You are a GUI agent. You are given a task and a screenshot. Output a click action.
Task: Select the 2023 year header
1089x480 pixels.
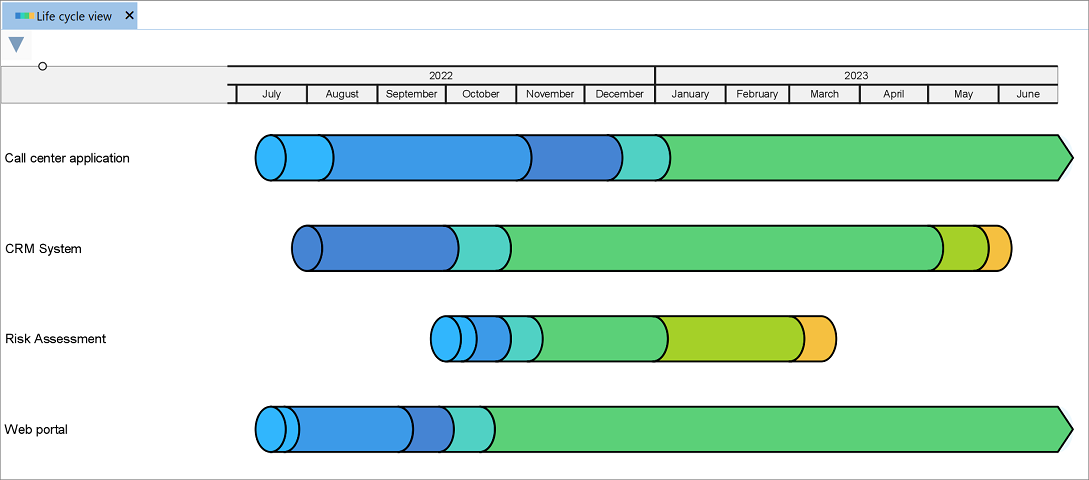pos(855,75)
